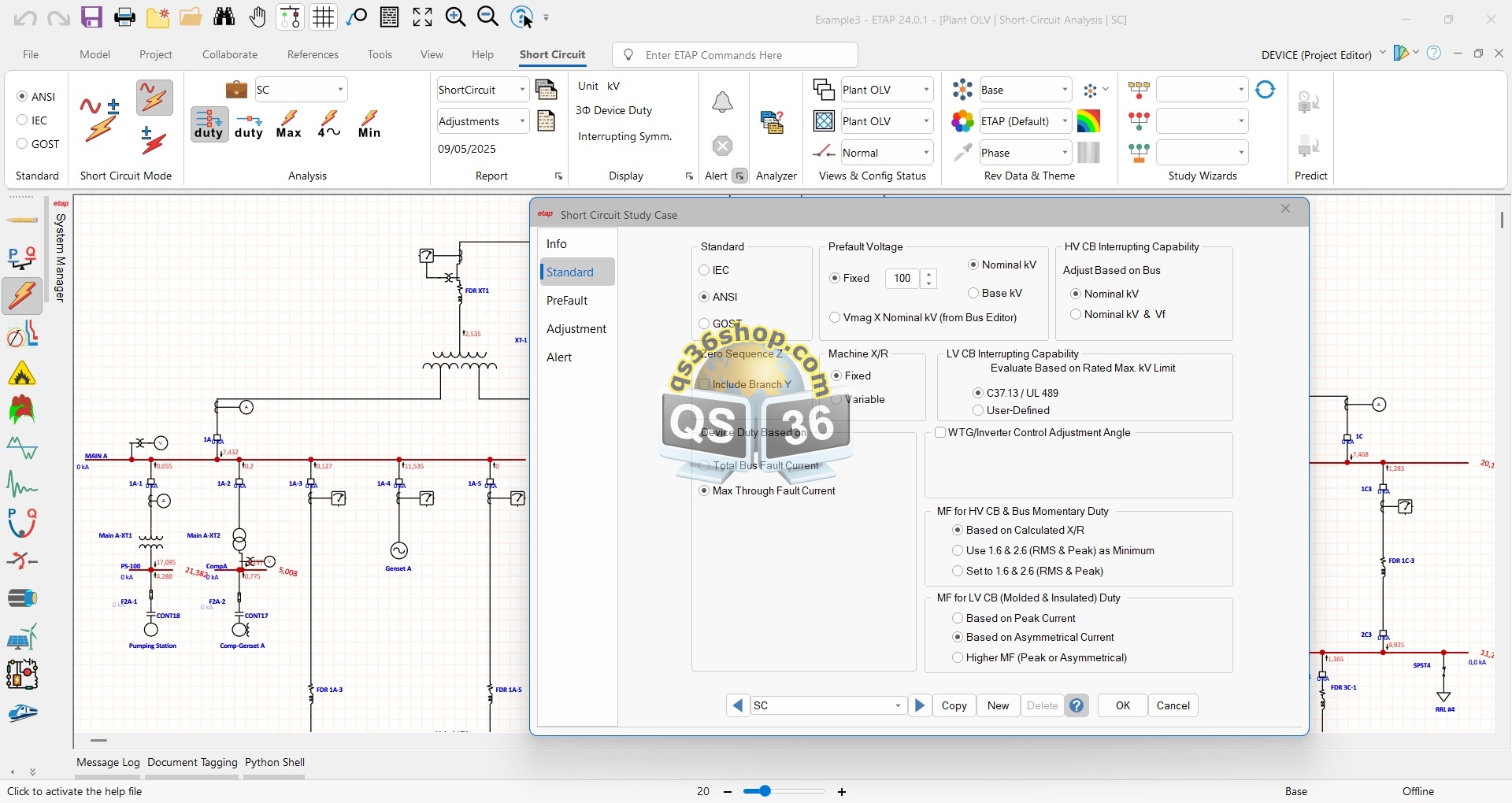Open the Alert page in dialog

[577, 357]
